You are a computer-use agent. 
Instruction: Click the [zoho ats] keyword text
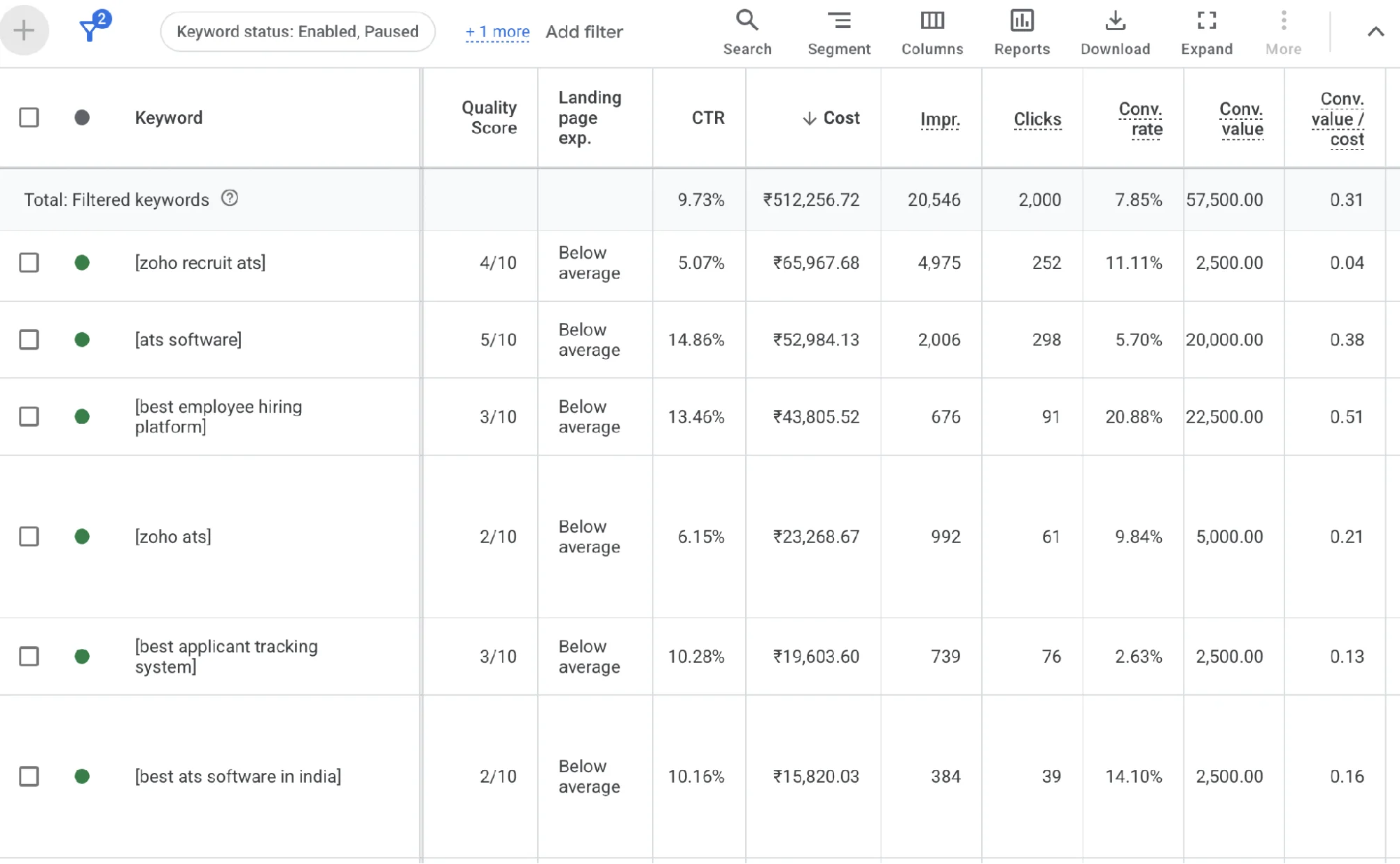173,537
